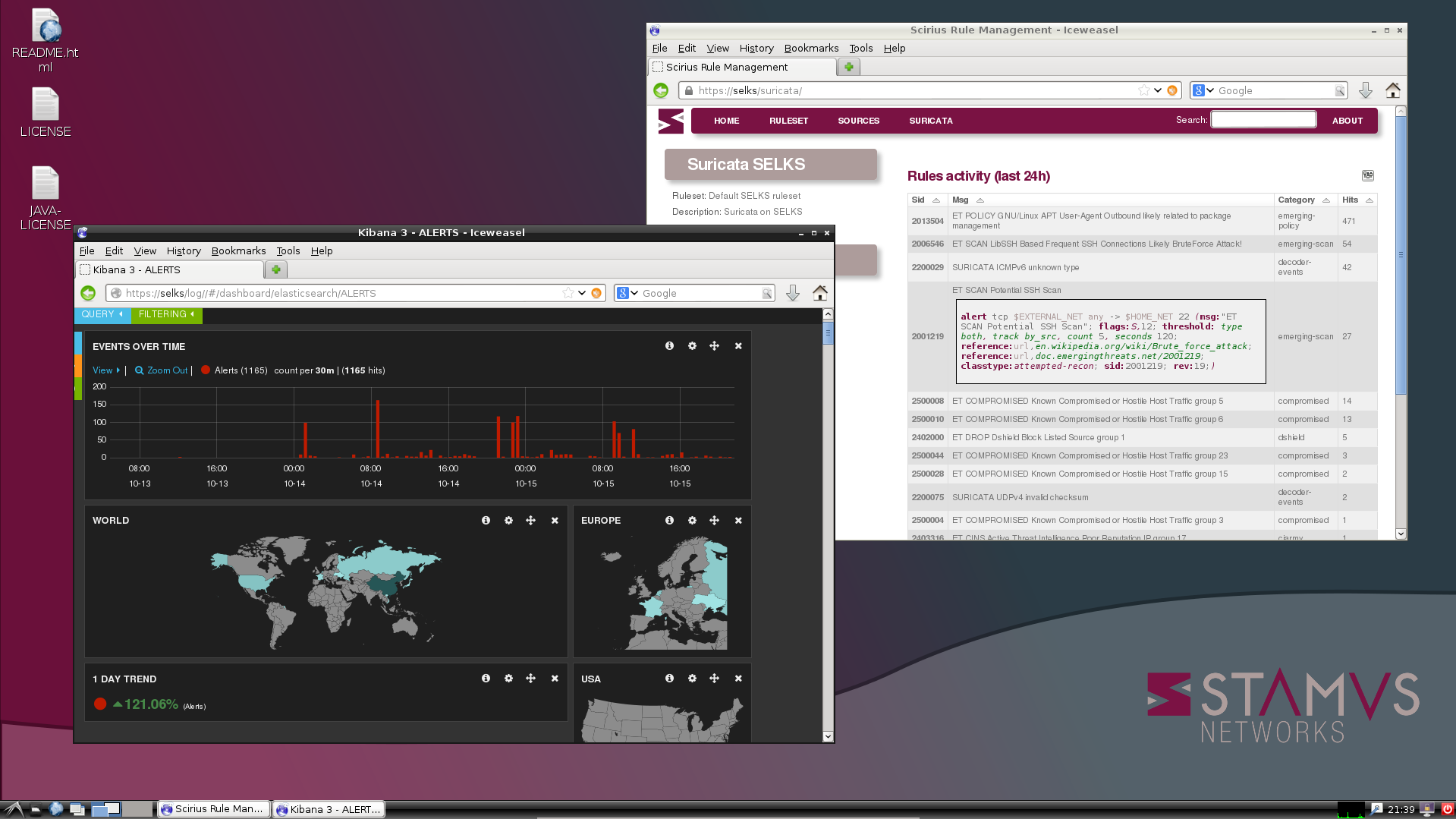Click icon beside Rules activity heading

(x=1368, y=175)
